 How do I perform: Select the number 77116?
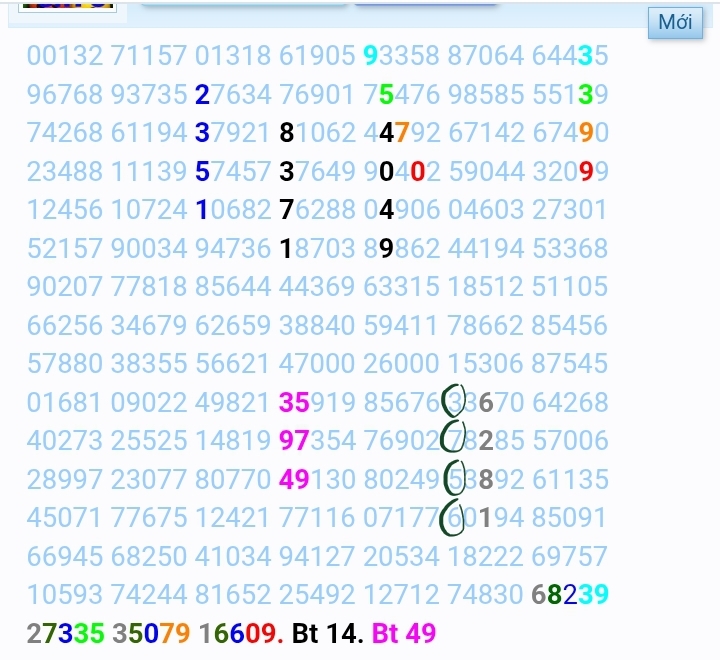(317, 518)
